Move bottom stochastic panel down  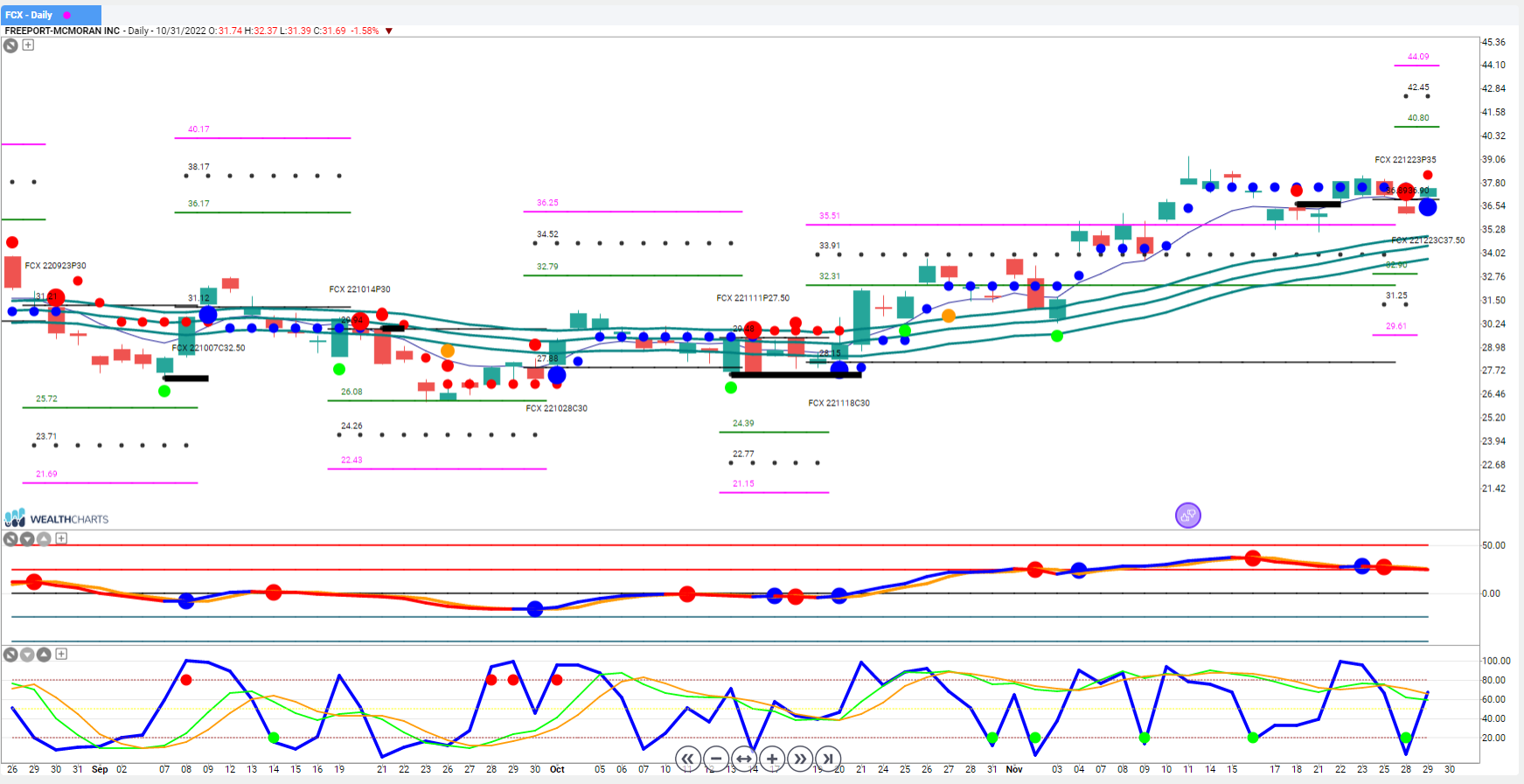(x=27, y=655)
